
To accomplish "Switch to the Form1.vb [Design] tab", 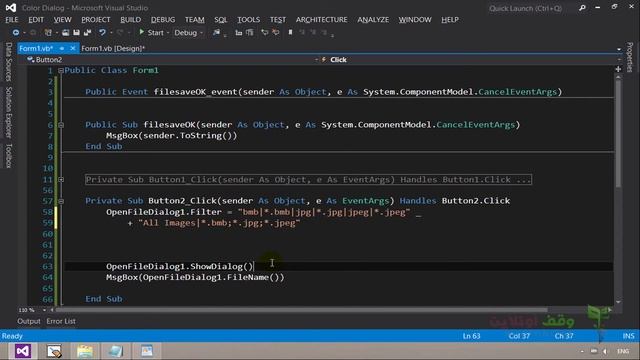I will coord(113,48).
